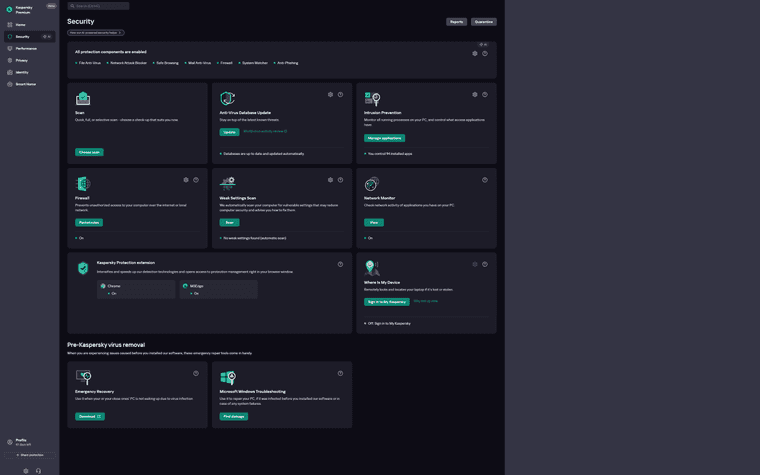Open Weak Settings Scan settings gear
The height and width of the screenshot is (475, 760).
tap(331, 180)
